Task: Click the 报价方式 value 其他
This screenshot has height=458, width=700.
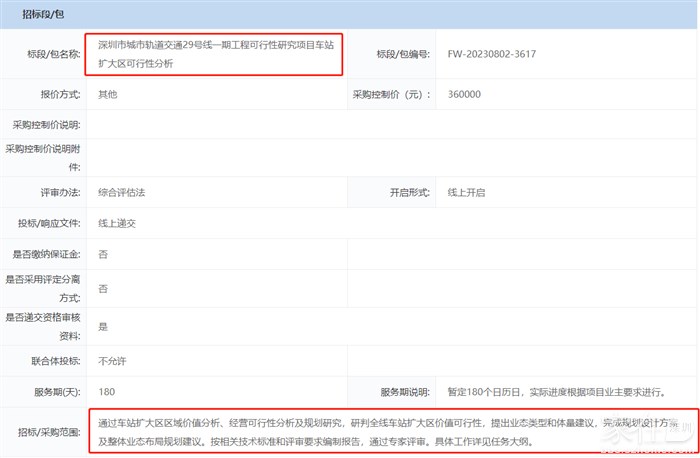Action: [107, 94]
